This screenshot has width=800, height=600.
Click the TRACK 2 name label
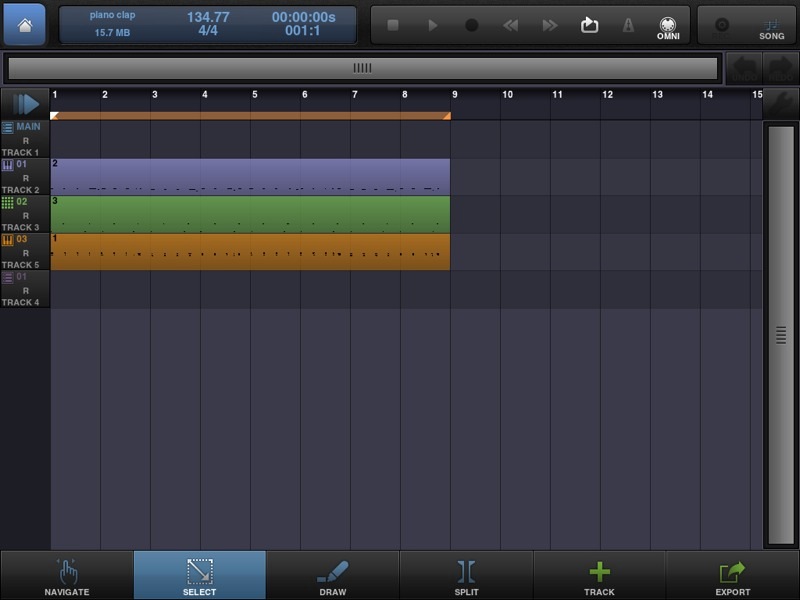click(20, 190)
